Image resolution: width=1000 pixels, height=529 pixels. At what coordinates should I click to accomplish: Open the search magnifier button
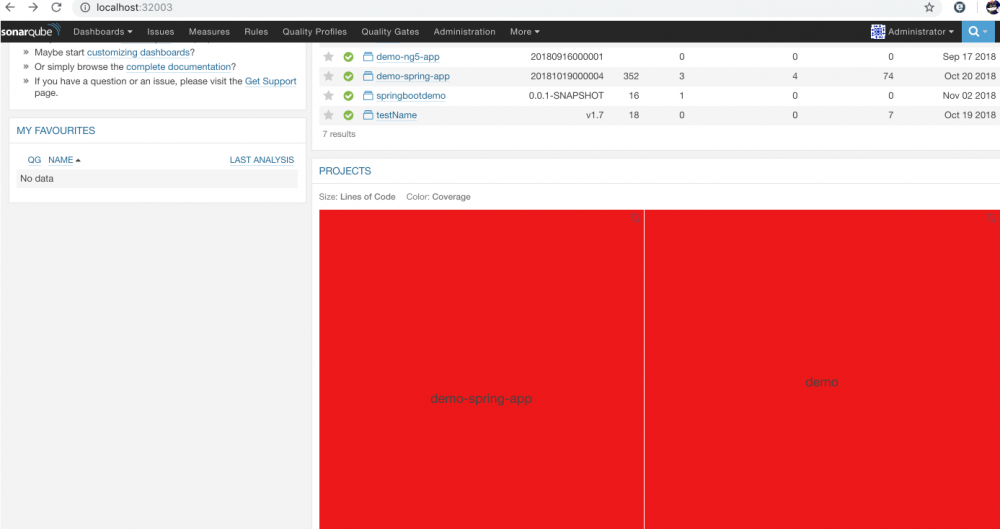979,31
